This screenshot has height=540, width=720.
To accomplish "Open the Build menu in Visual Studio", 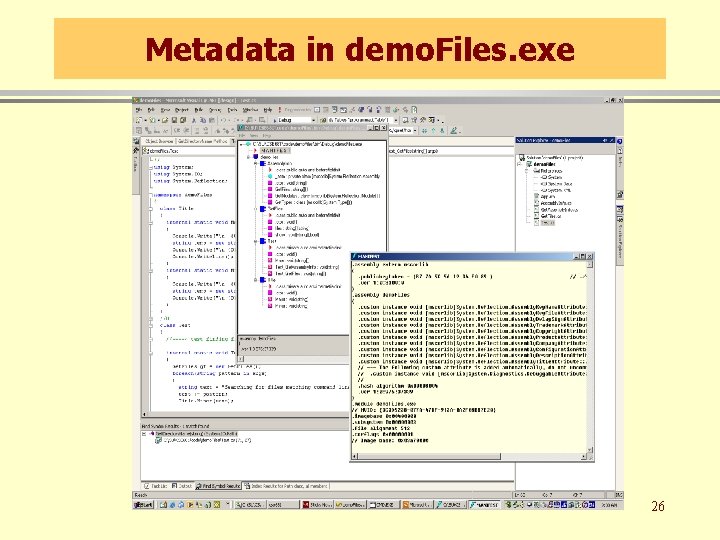I will (199, 110).
